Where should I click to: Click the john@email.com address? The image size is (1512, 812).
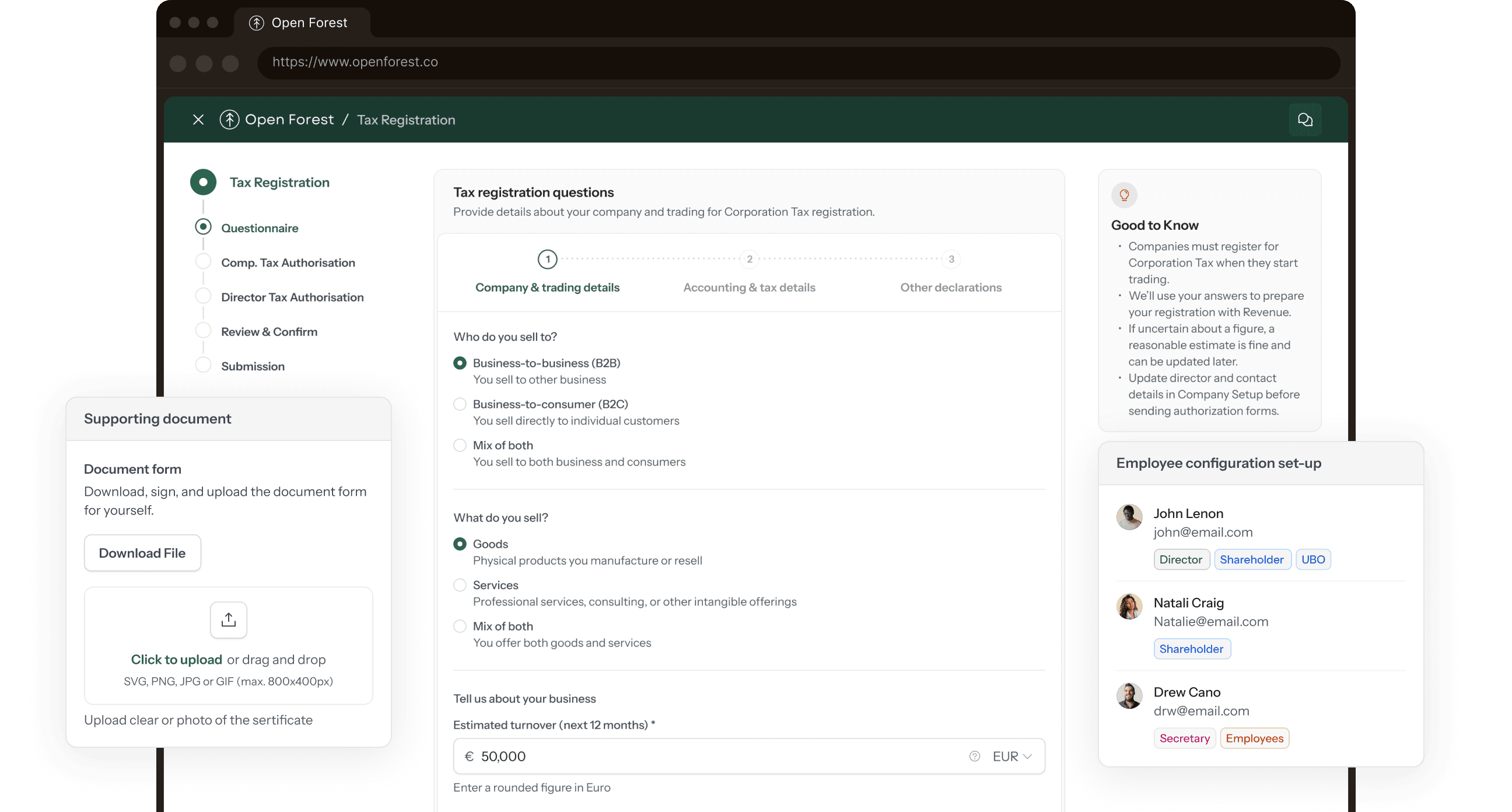(1203, 532)
